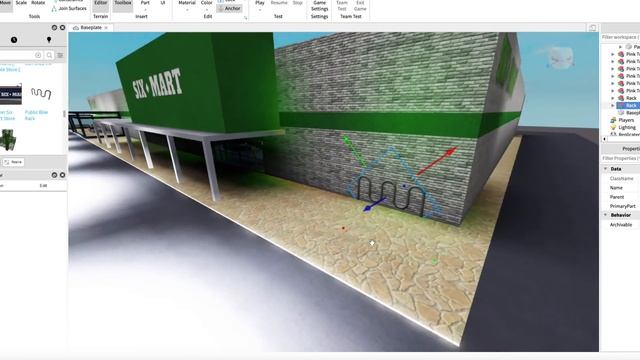Select the Archivable property row
The width and height of the screenshot is (640, 360).
[x=620, y=225]
